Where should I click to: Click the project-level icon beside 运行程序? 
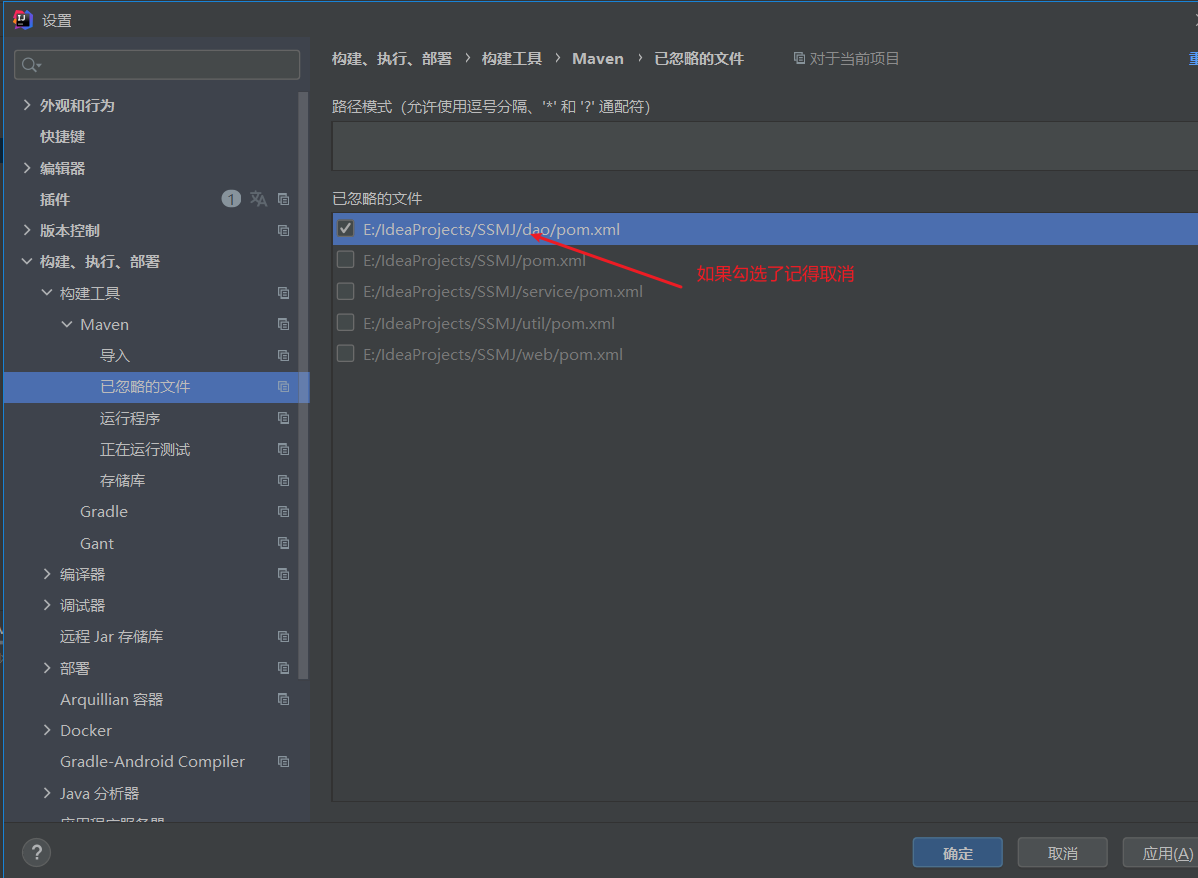[x=283, y=418]
